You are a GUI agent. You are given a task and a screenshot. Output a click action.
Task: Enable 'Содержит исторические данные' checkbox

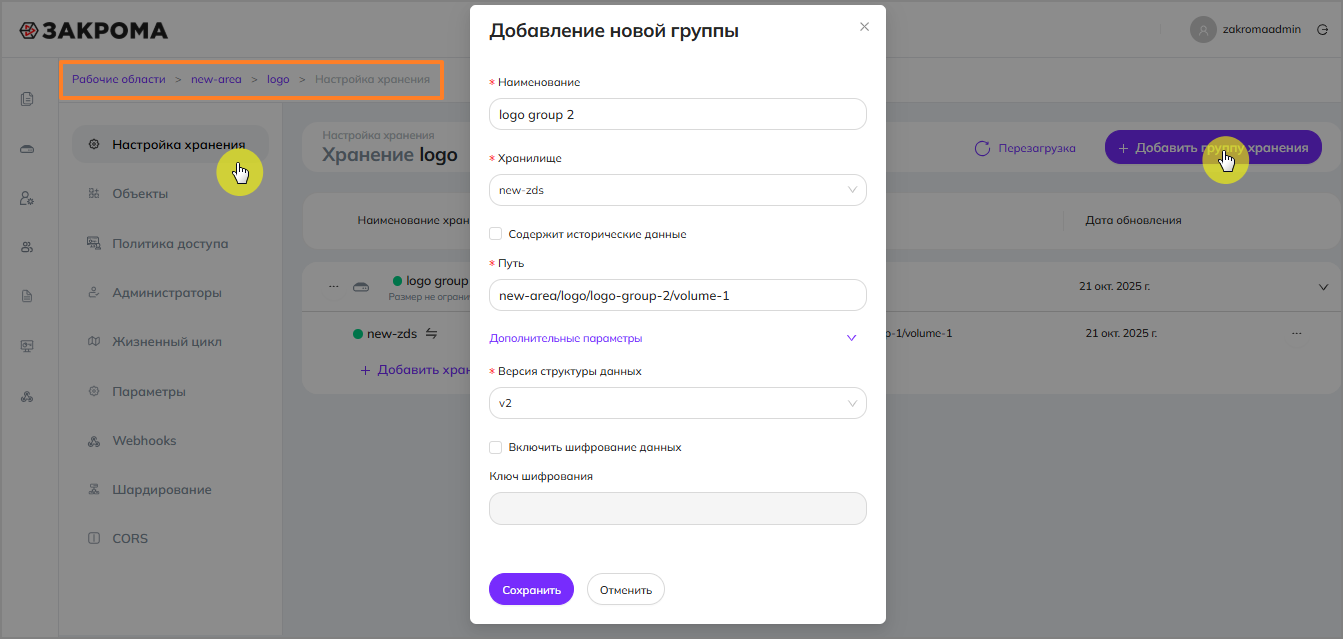[x=495, y=234]
